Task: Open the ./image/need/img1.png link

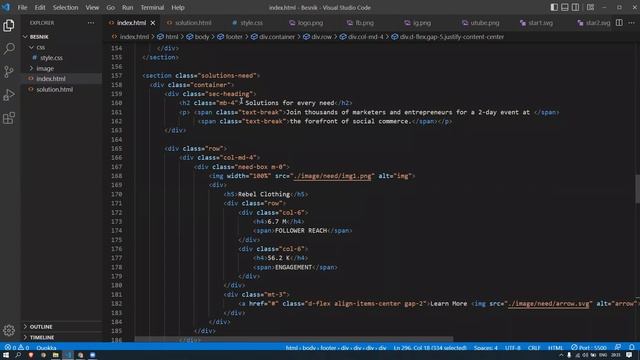Action: 333,176
